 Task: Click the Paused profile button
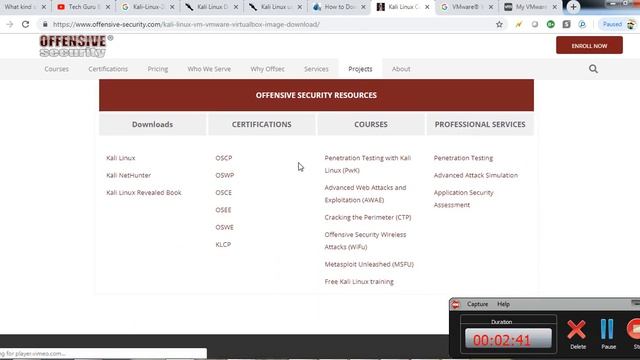(x=619, y=24)
